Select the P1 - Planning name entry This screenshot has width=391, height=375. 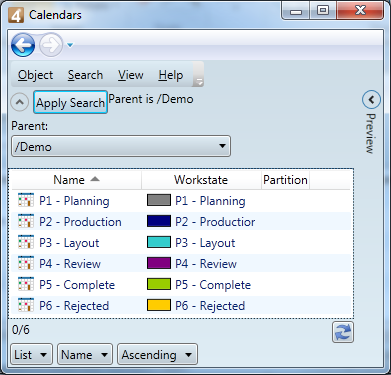(x=74, y=201)
